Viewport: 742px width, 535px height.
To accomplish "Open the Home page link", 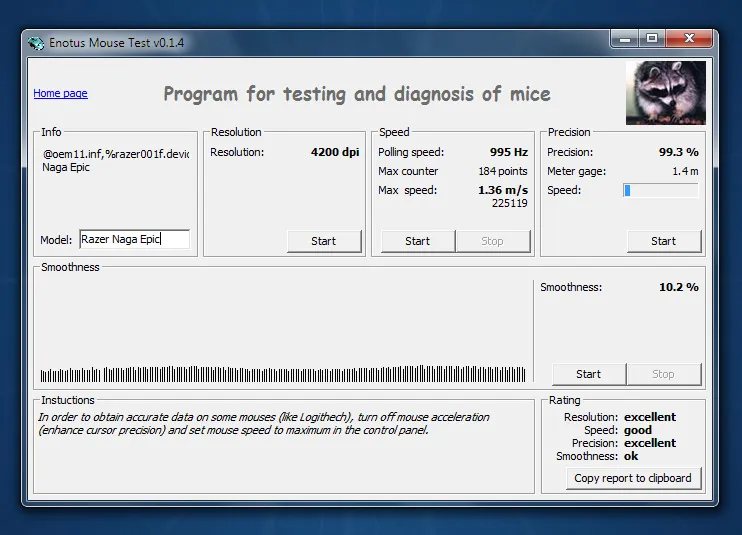I will (x=60, y=94).
